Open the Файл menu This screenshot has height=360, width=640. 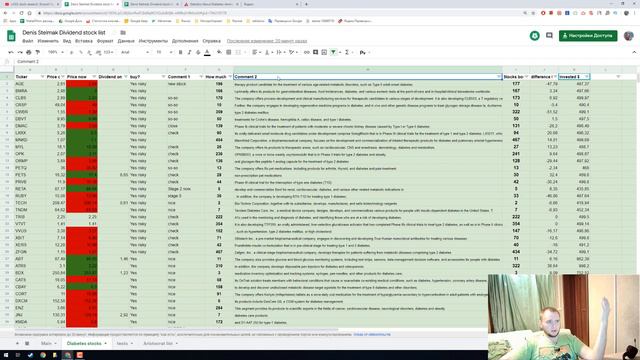(28, 41)
